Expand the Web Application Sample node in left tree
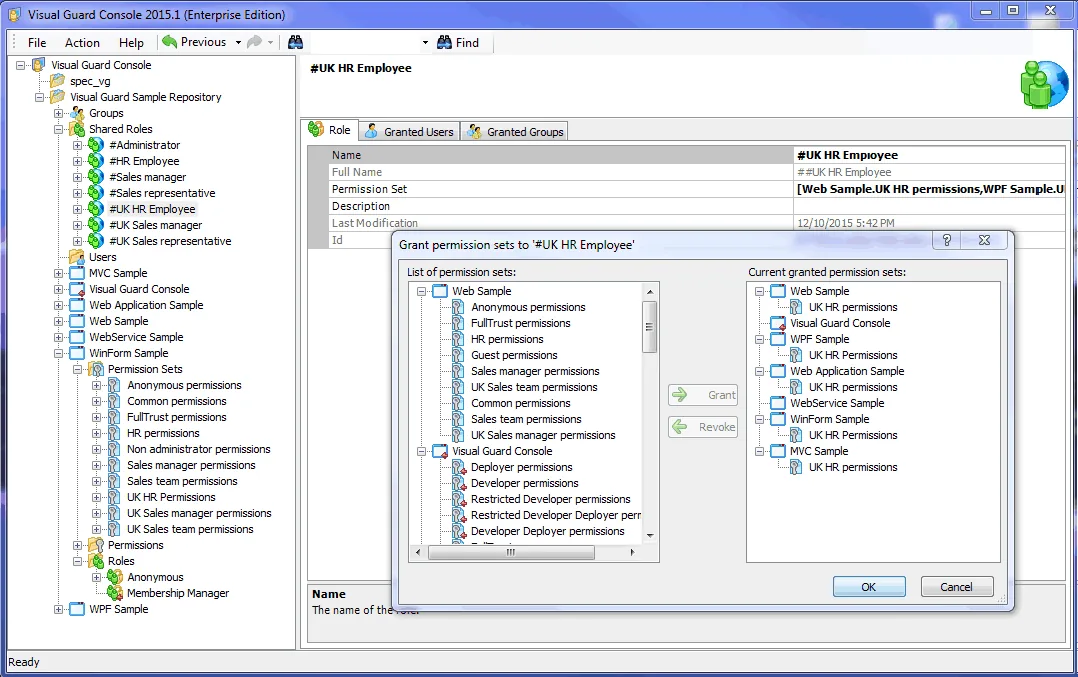The height and width of the screenshot is (677, 1078). (x=58, y=305)
